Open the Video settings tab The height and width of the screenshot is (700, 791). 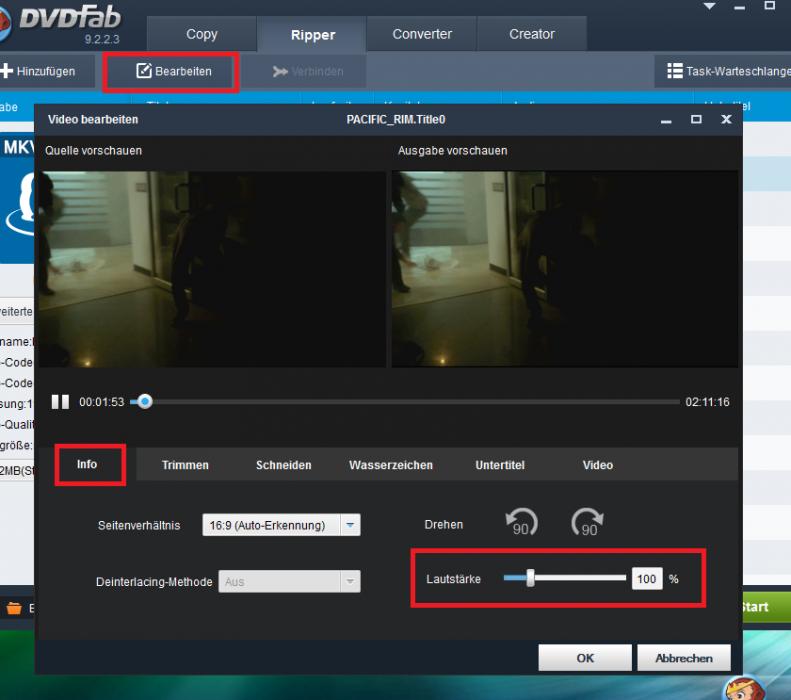click(598, 465)
